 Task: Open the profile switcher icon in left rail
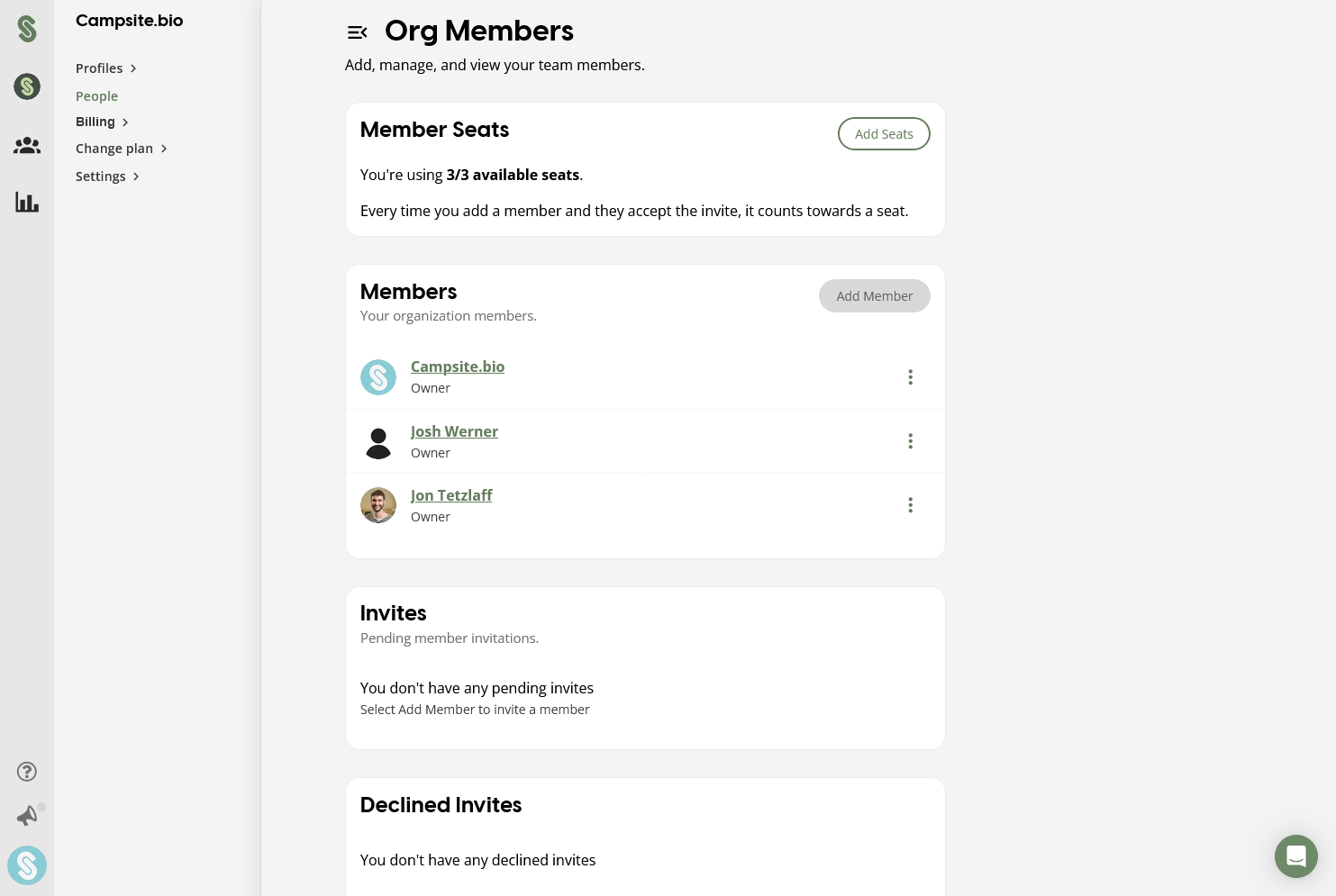27,86
